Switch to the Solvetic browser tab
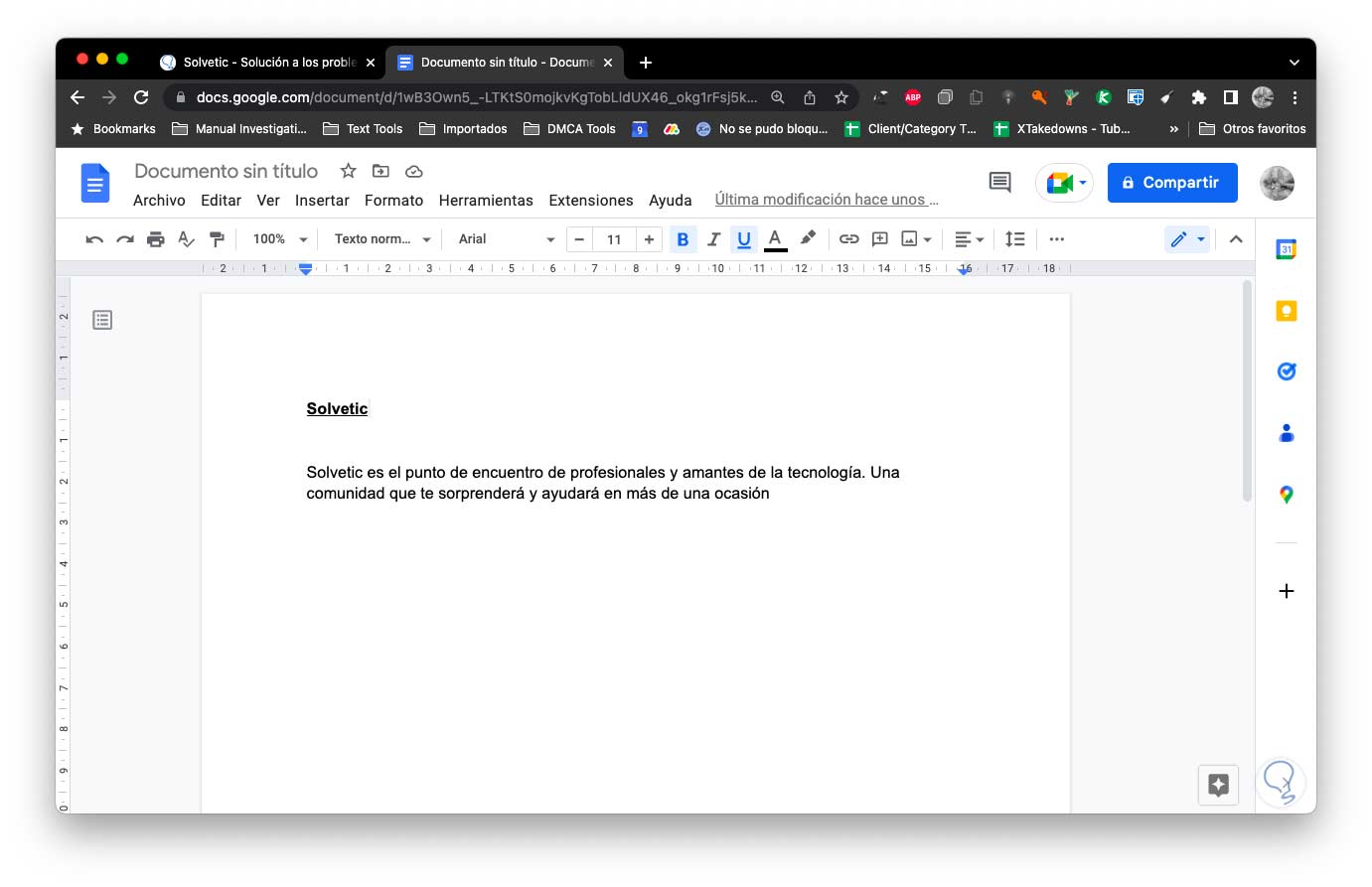1372x887 pixels. (x=267, y=62)
